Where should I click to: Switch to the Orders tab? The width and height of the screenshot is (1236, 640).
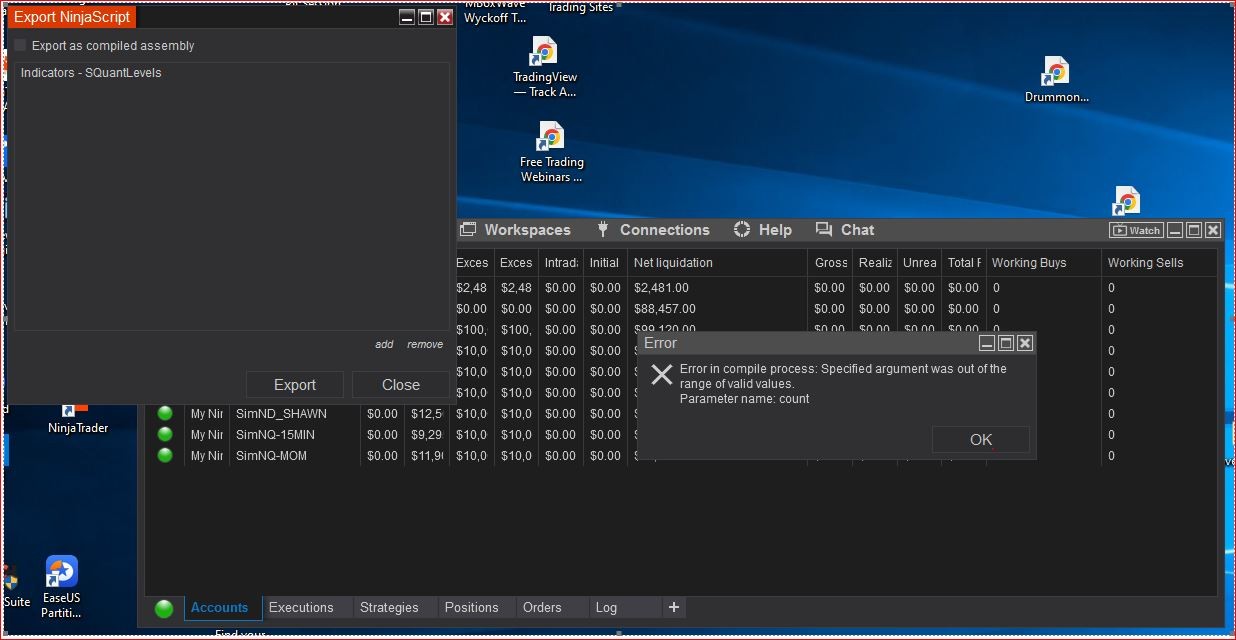click(x=542, y=607)
